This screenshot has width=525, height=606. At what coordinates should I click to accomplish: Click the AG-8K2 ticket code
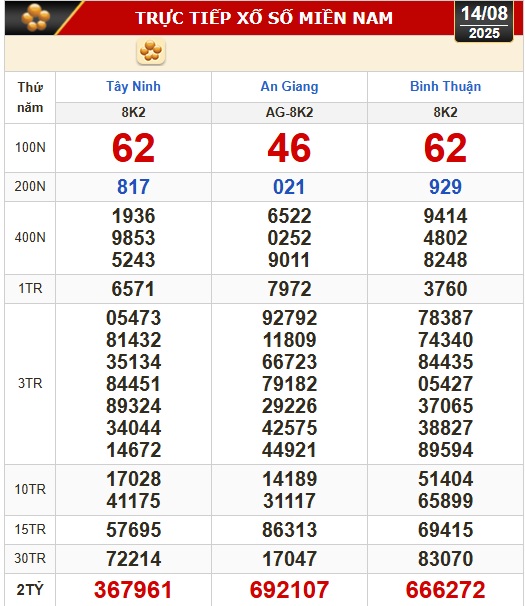[289, 112]
